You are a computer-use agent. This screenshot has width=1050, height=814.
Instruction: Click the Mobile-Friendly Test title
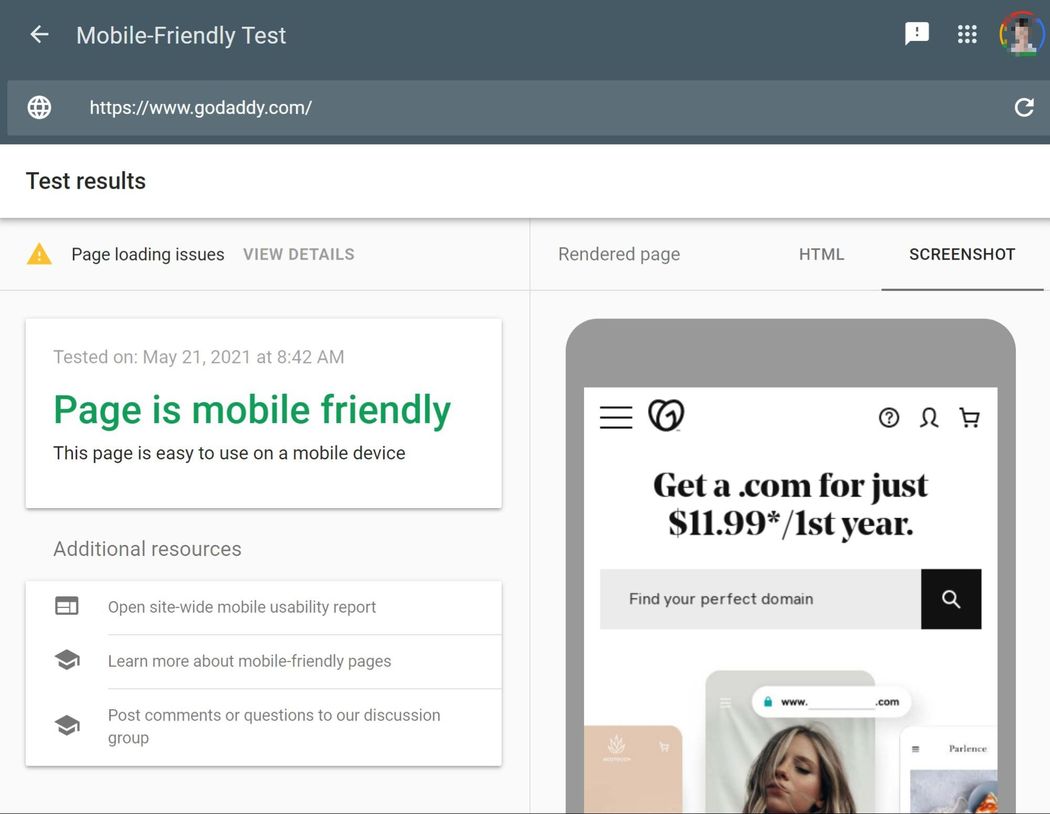click(181, 35)
